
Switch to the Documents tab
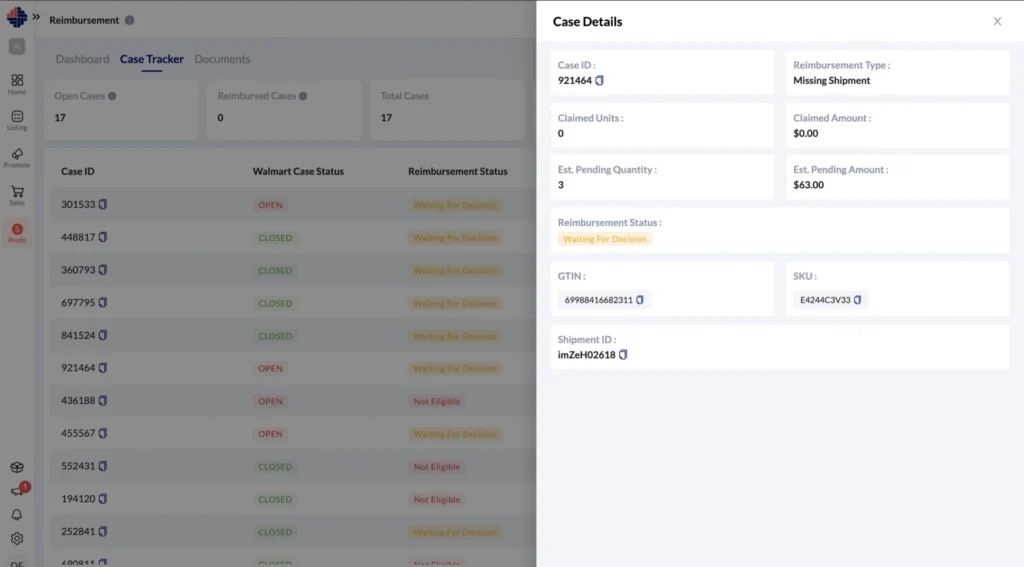(222, 59)
